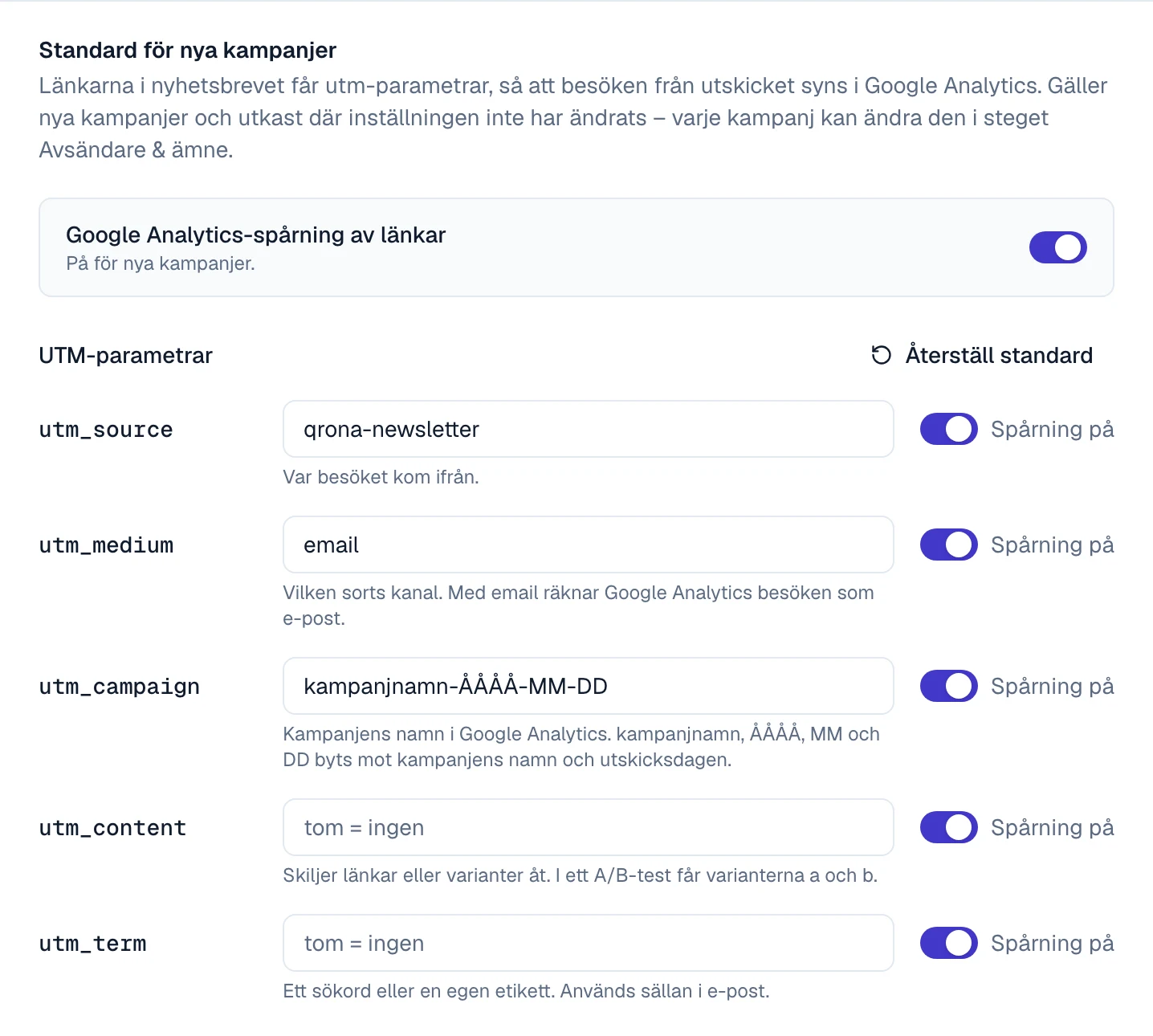
Task: Click the utm_source parameter label
Action: tap(106, 430)
